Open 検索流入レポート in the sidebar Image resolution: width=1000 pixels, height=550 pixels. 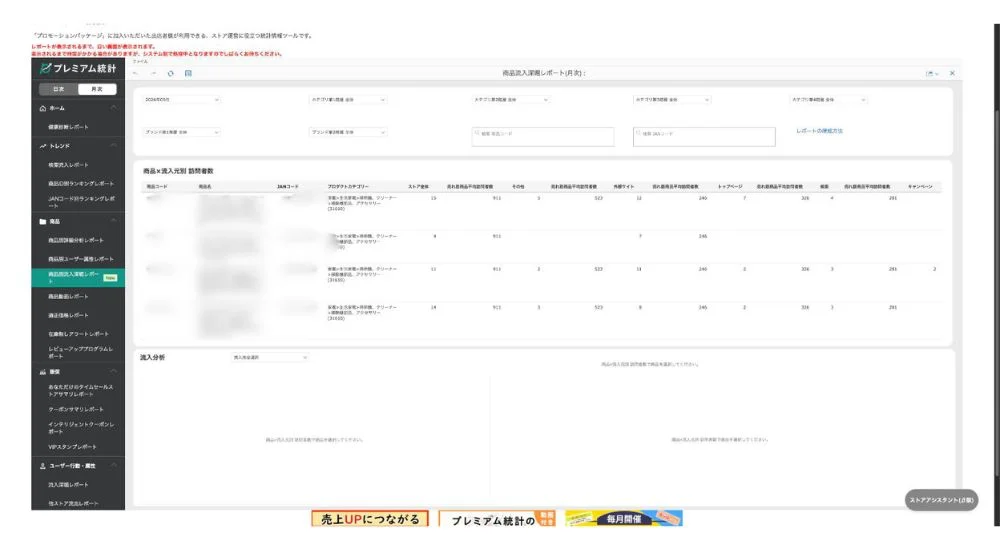click(x=68, y=165)
